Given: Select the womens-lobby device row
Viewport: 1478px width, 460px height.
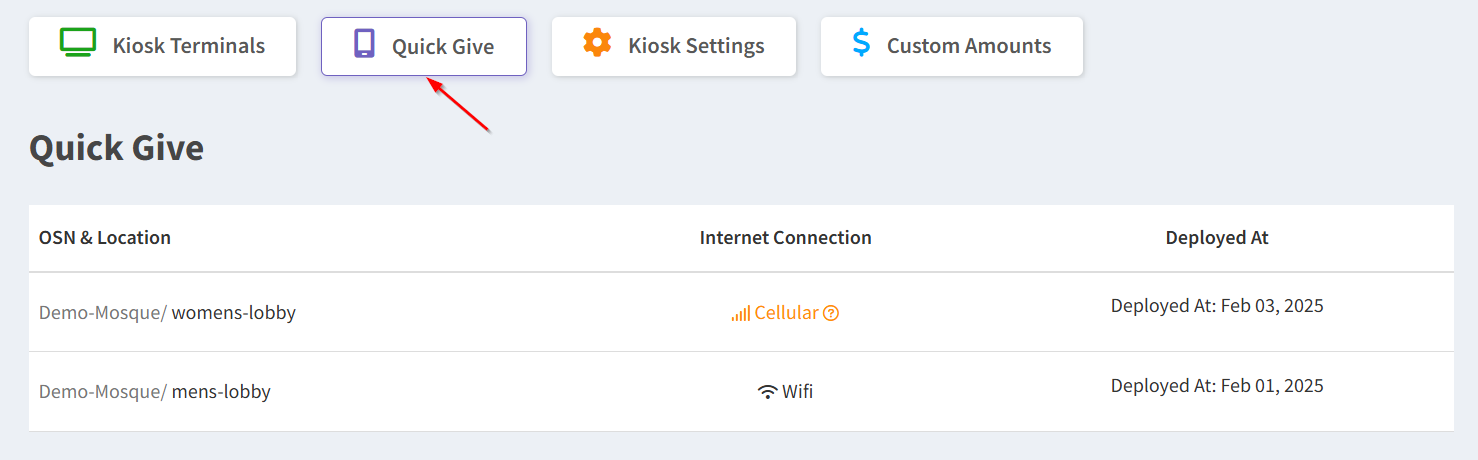Looking at the screenshot, I should point(741,312).
